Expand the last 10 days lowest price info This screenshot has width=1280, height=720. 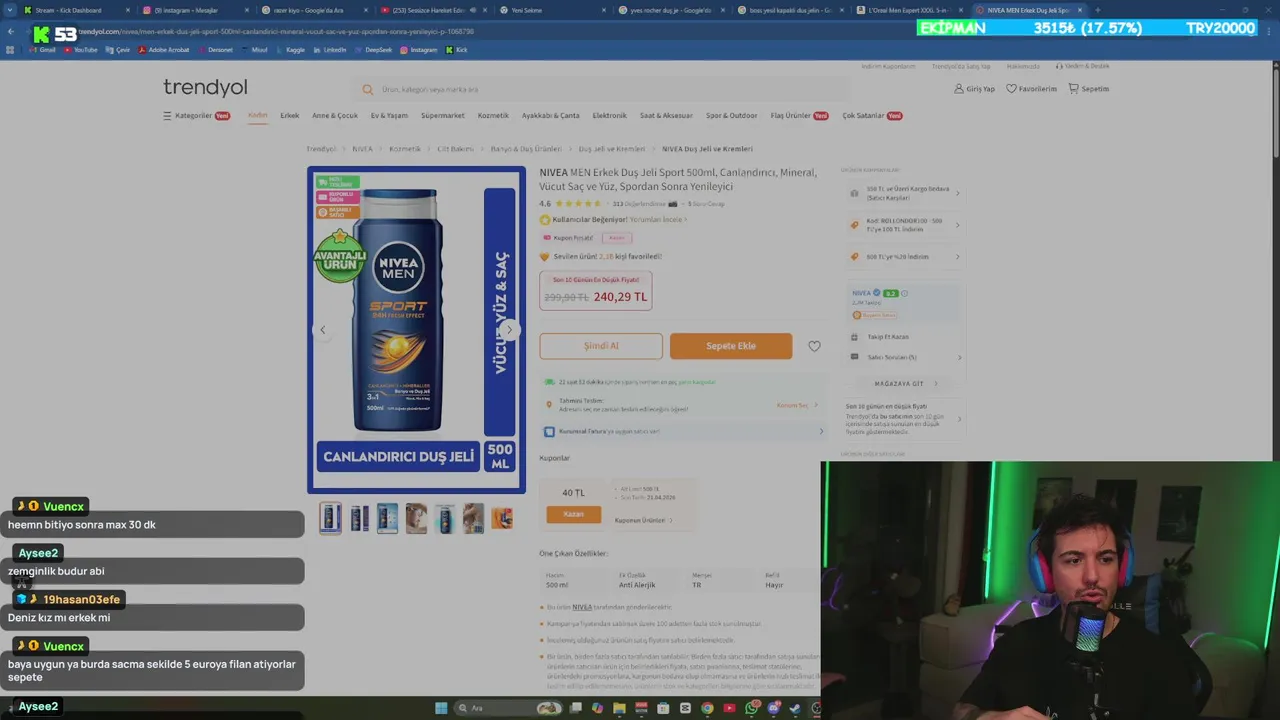904,419
